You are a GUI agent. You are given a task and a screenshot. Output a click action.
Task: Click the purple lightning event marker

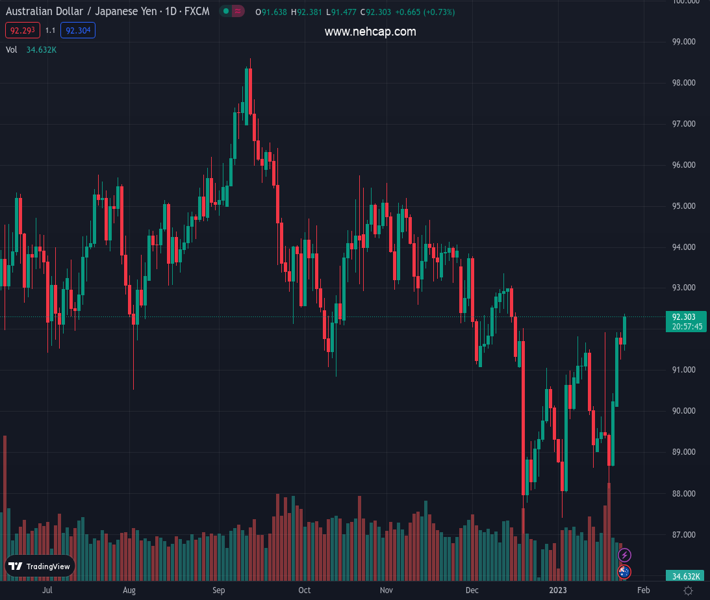(x=625, y=555)
